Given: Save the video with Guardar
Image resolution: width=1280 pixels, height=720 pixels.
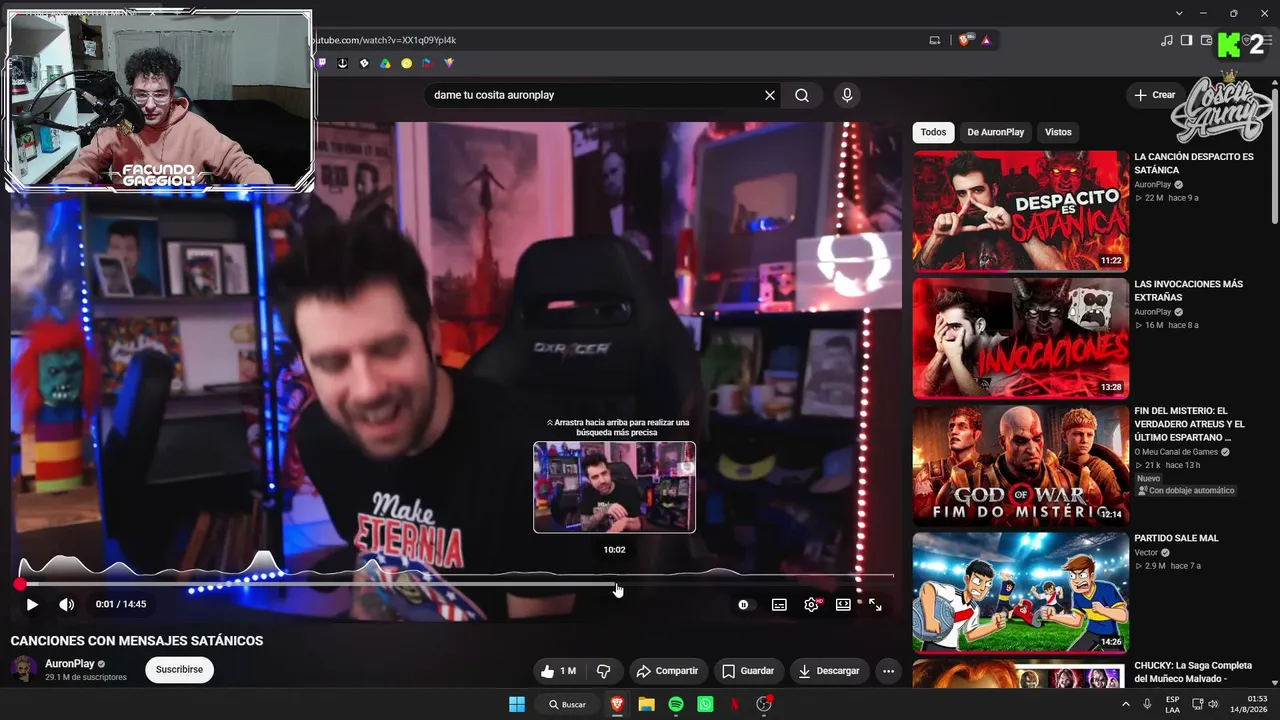Looking at the screenshot, I should [748, 671].
